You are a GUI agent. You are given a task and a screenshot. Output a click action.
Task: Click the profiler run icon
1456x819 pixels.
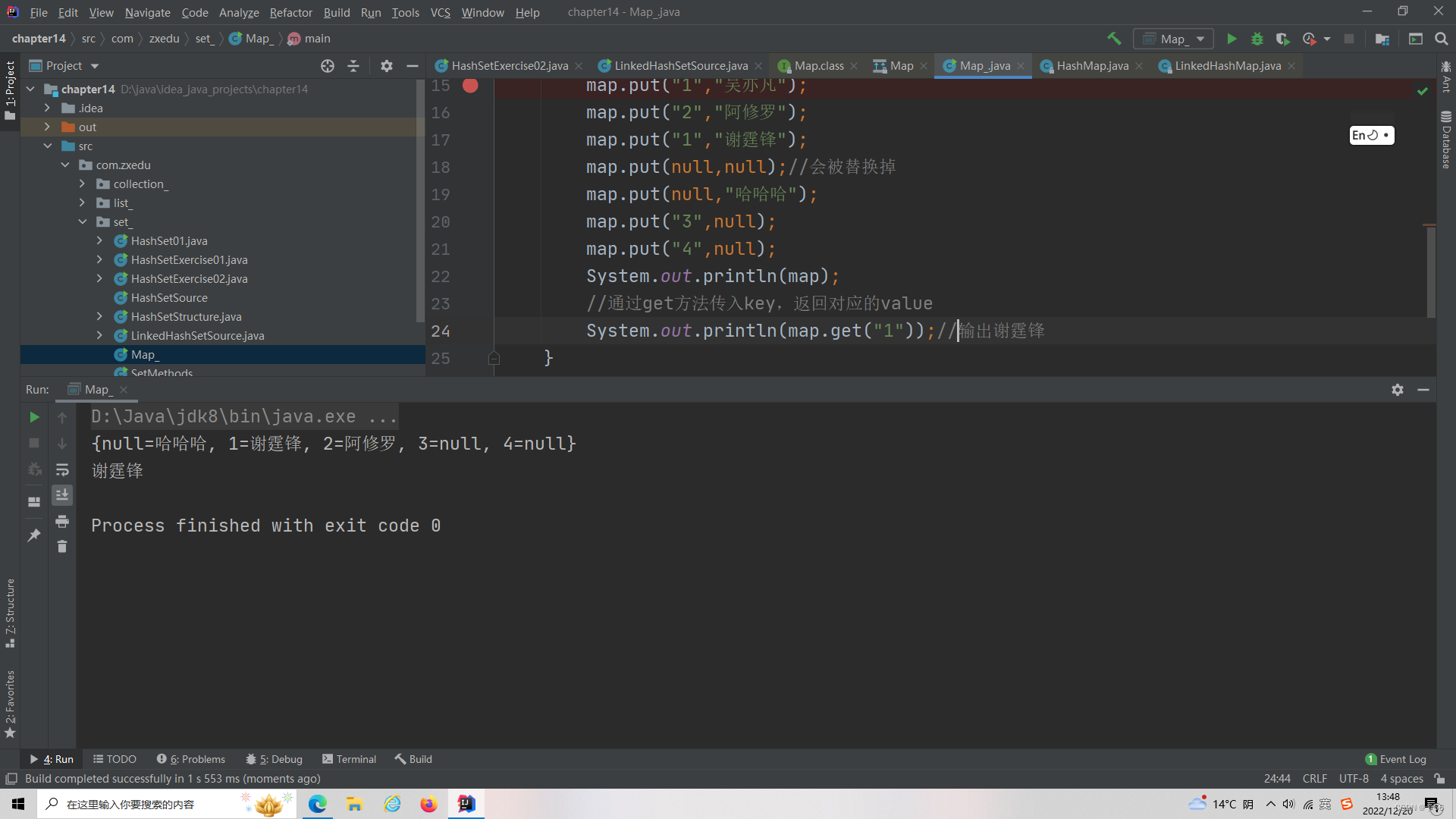[1310, 39]
